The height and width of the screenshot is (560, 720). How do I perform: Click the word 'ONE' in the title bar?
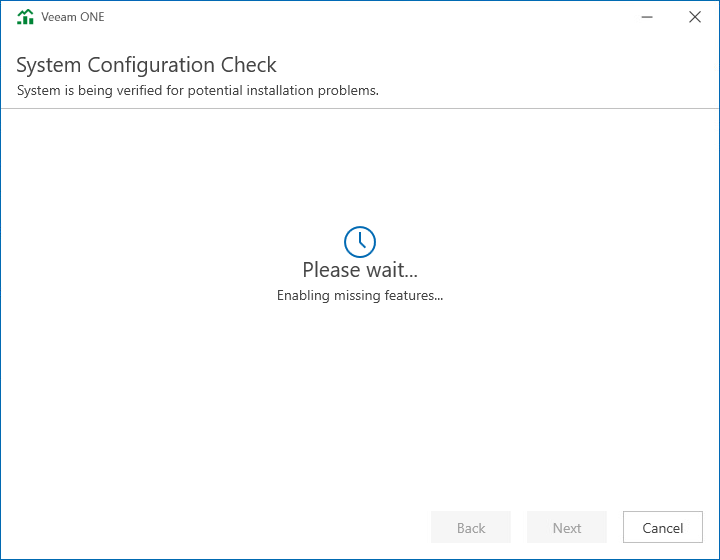[92, 17]
